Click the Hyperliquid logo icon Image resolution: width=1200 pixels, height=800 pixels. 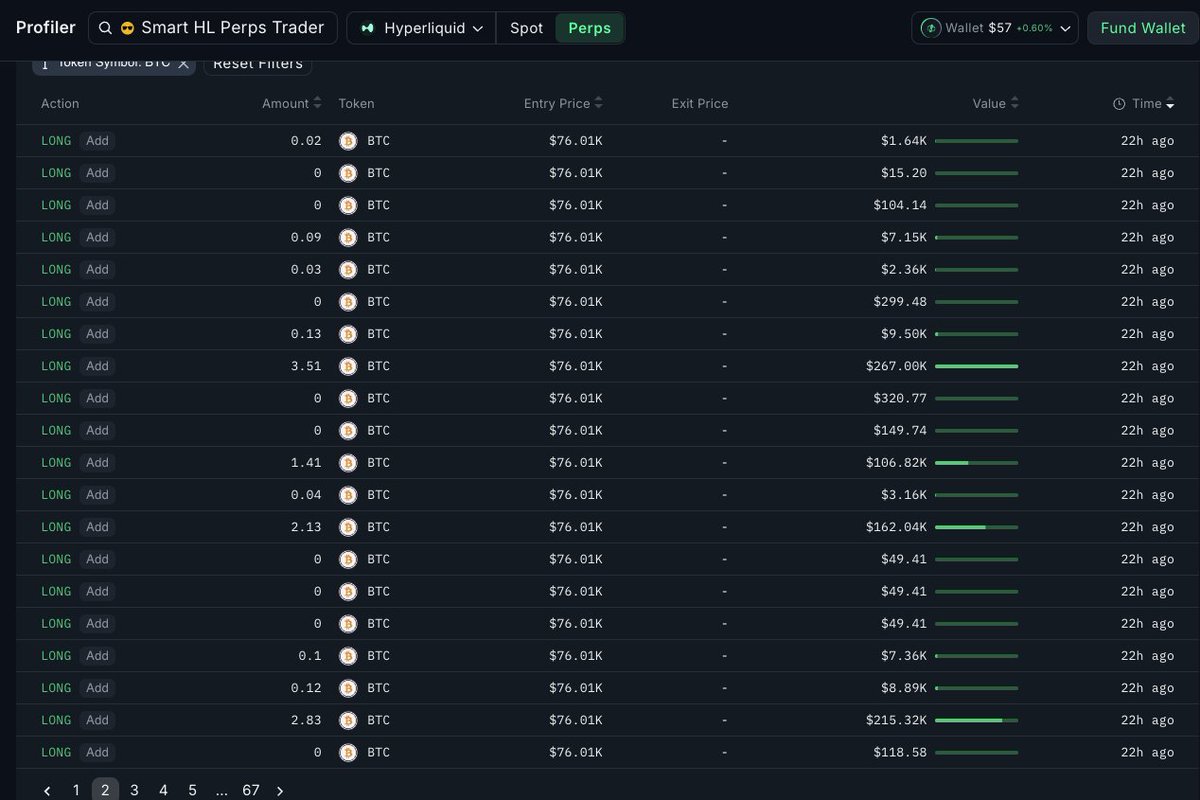pos(368,28)
